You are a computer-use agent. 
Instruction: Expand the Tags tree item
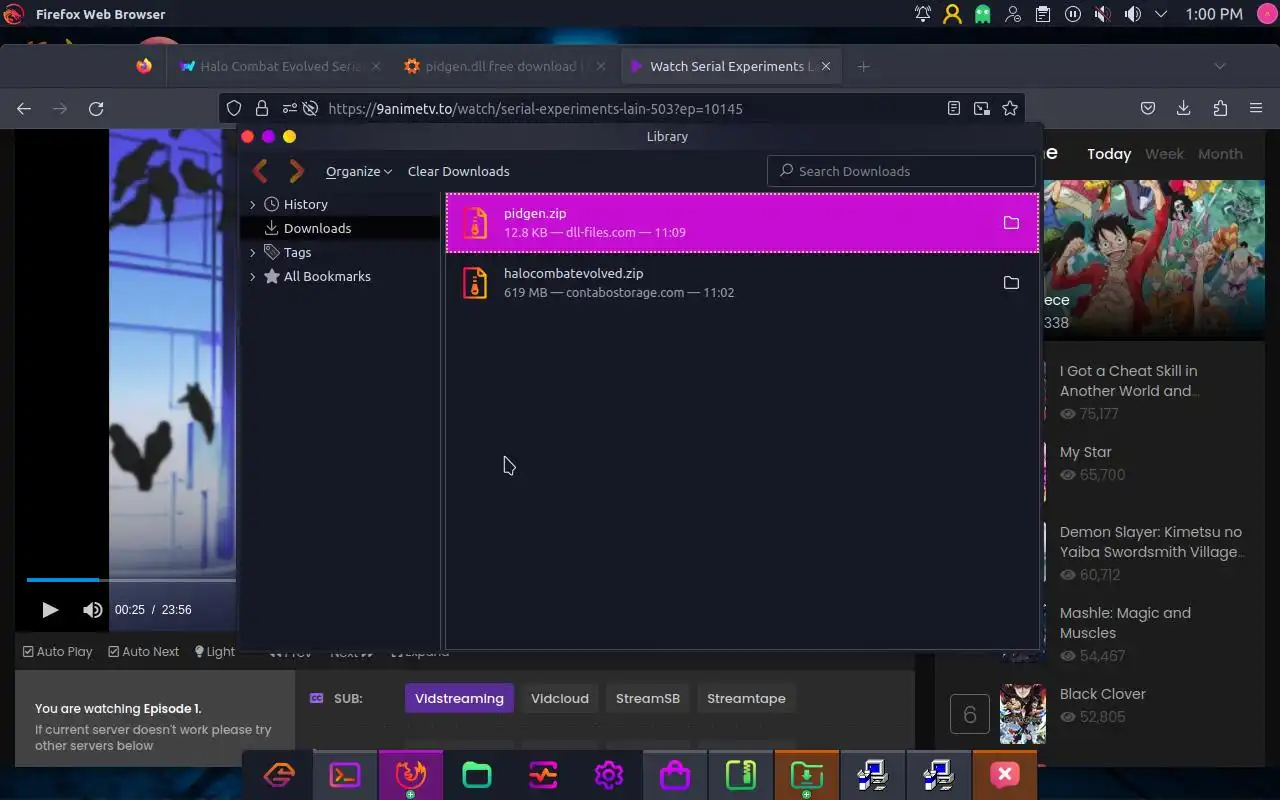coord(252,253)
